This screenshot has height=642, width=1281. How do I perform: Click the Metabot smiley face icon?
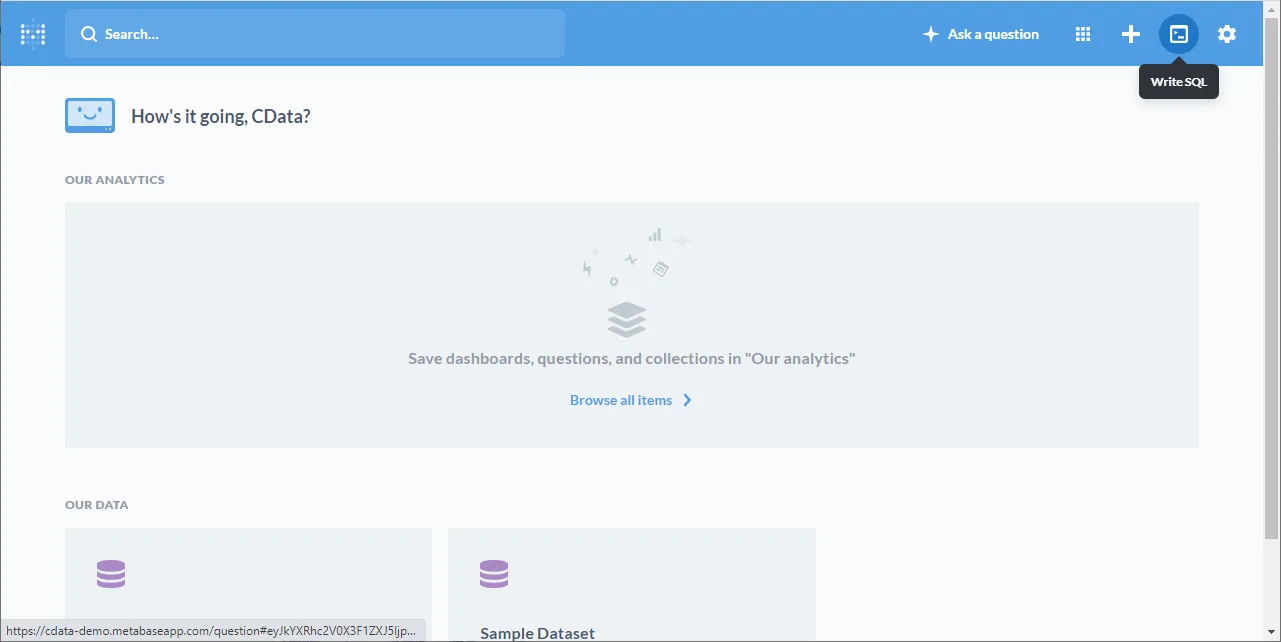(x=90, y=115)
